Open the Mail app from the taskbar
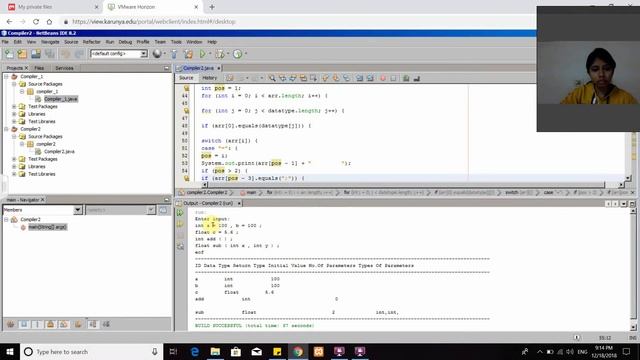640x360 pixels. (256, 351)
